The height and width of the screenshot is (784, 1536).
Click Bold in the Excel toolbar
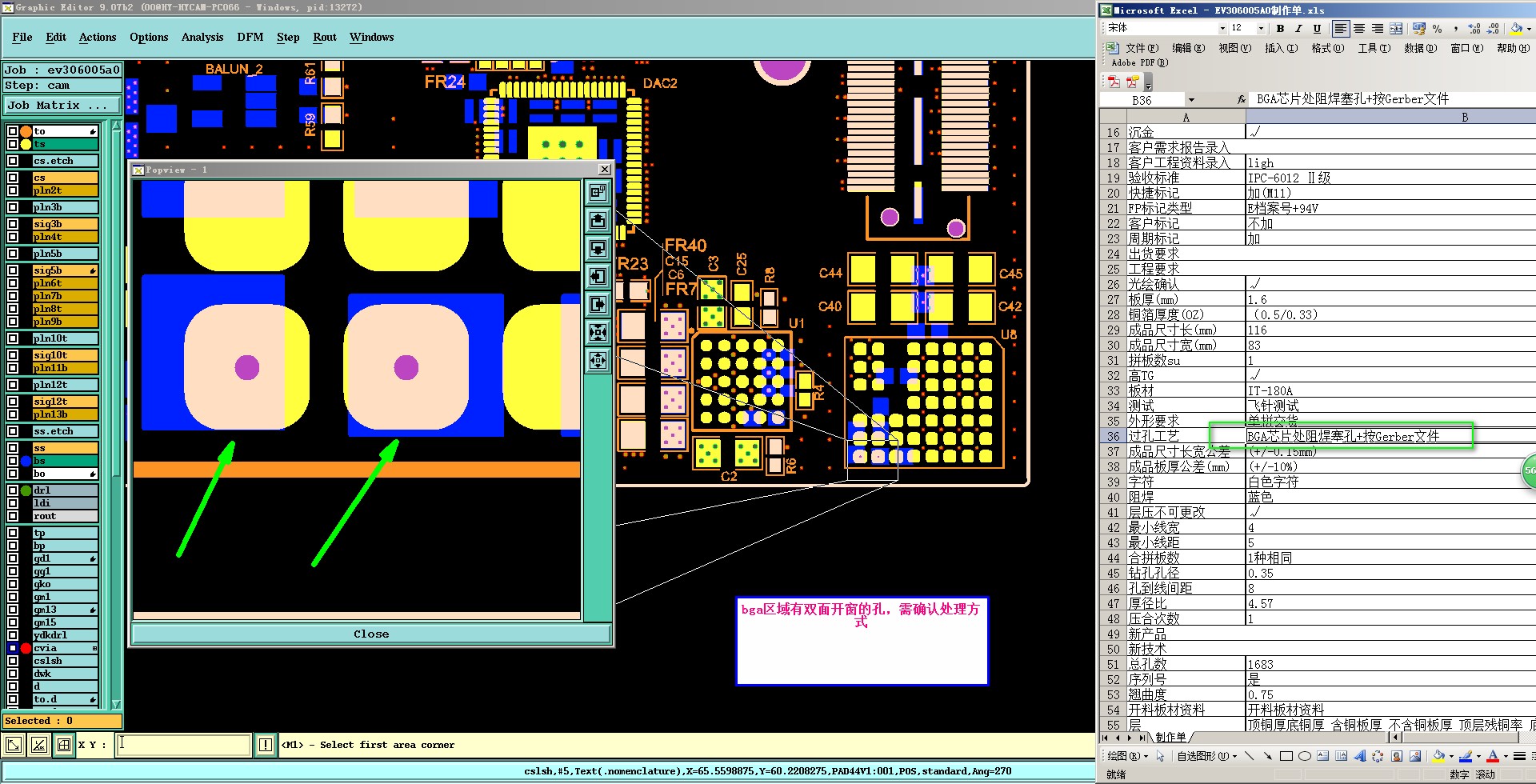(x=1280, y=28)
